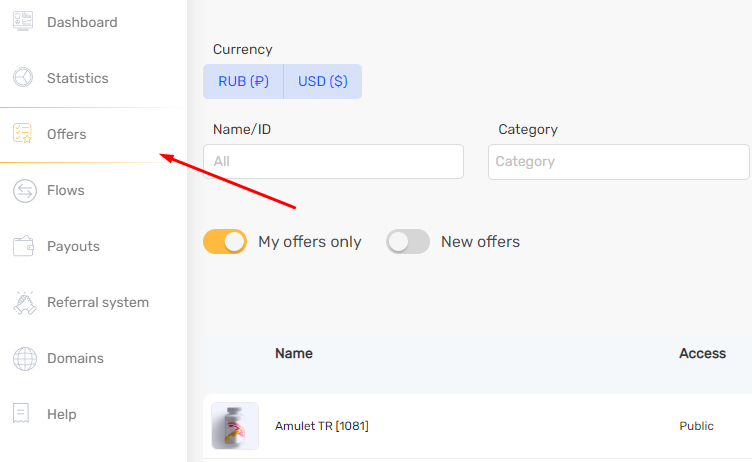Click the Offers checklist icon
The height and width of the screenshot is (462, 752).
[23, 134]
